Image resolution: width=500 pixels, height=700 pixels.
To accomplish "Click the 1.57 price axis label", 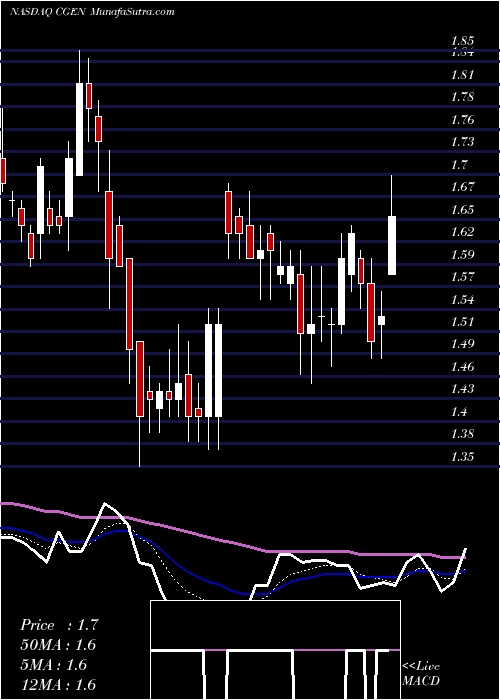I will pos(463,277).
